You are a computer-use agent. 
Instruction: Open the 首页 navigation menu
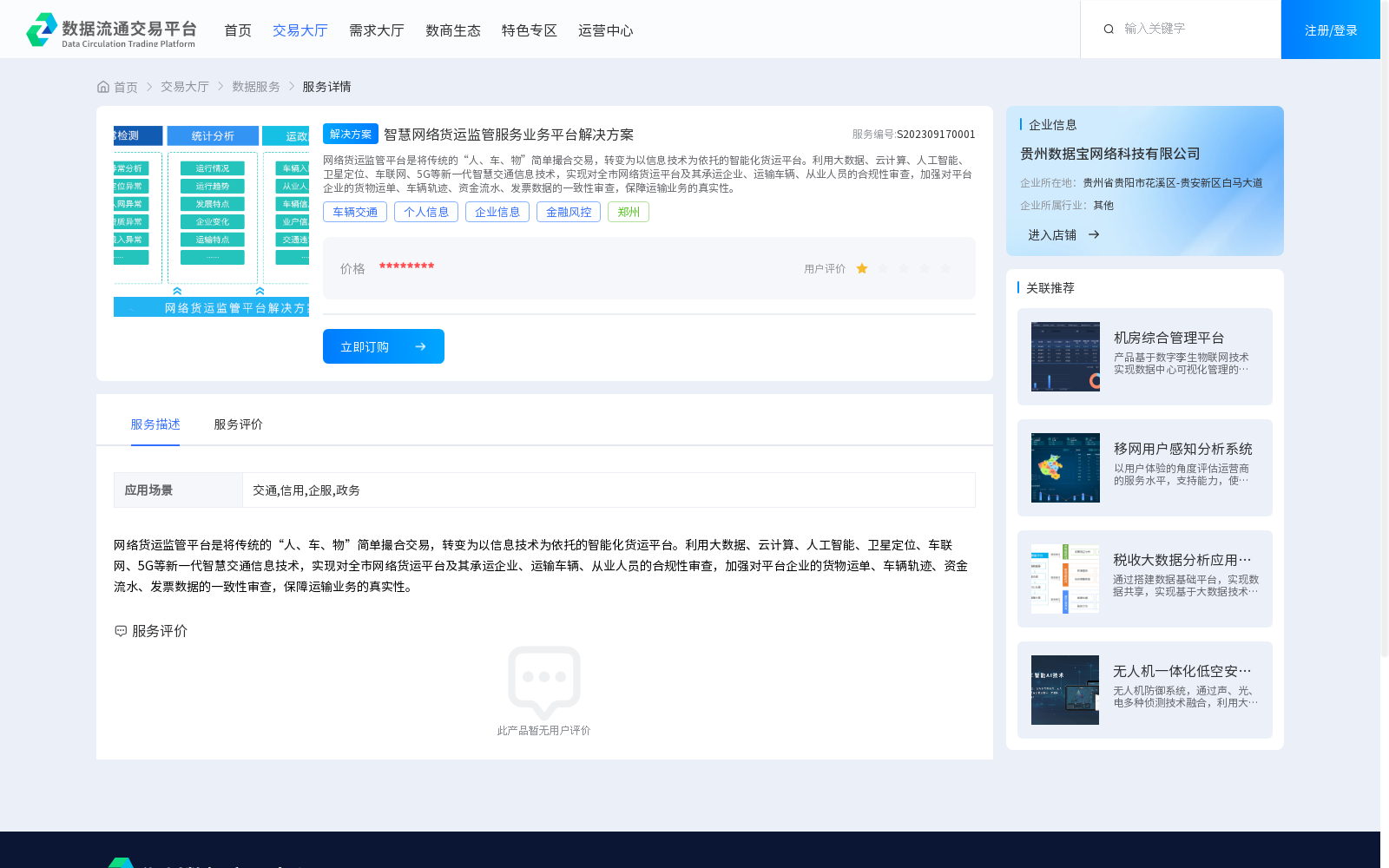(x=238, y=30)
